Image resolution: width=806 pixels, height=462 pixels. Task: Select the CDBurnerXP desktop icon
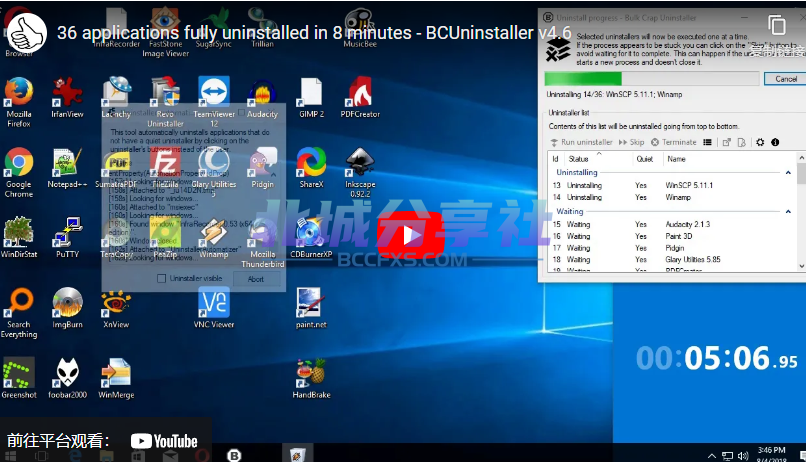click(x=311, y=237)
